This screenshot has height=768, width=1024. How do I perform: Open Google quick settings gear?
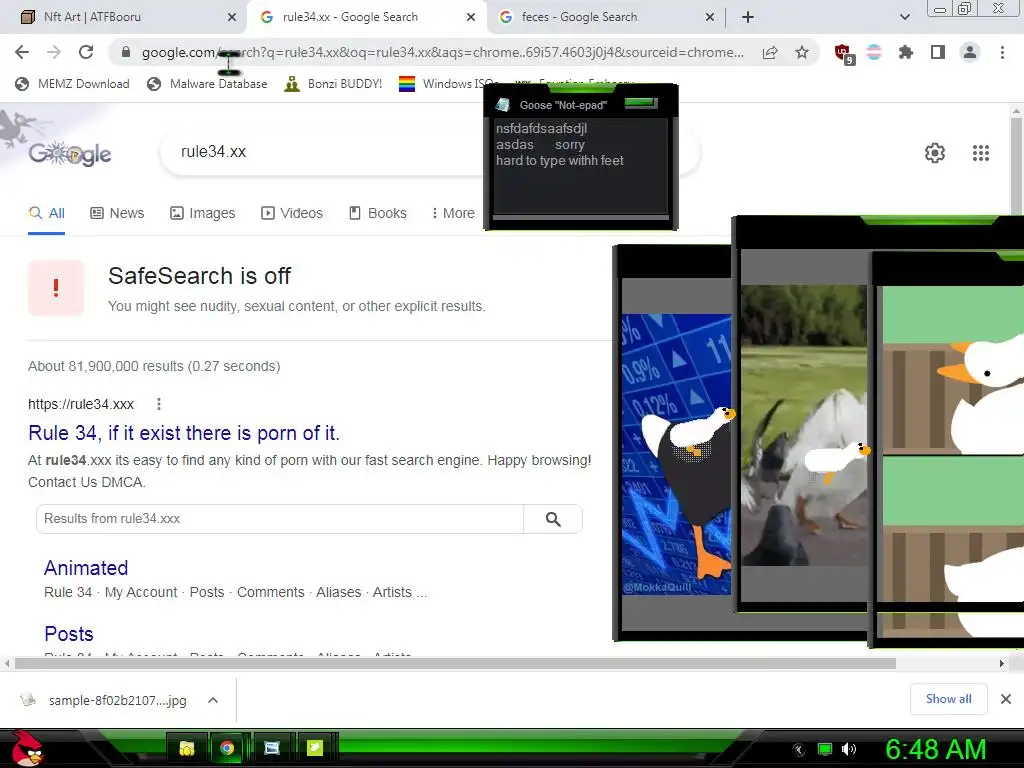pos(935,153)
